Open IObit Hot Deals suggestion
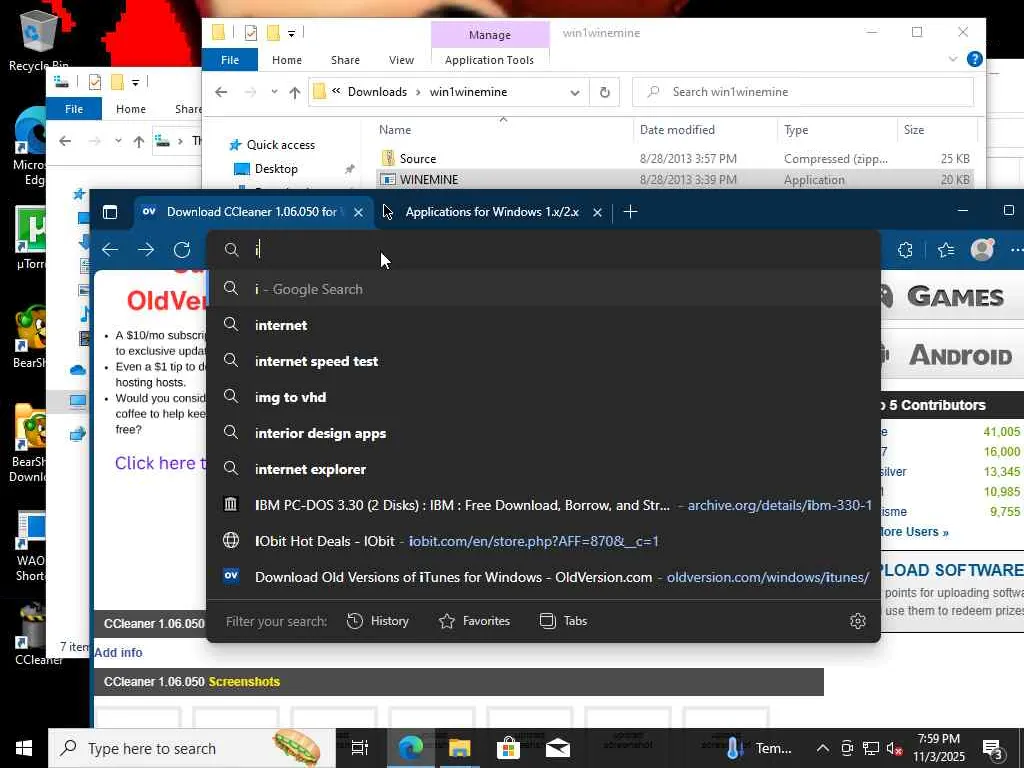Viewport: 1024px width, 768px height. (543, 541)
